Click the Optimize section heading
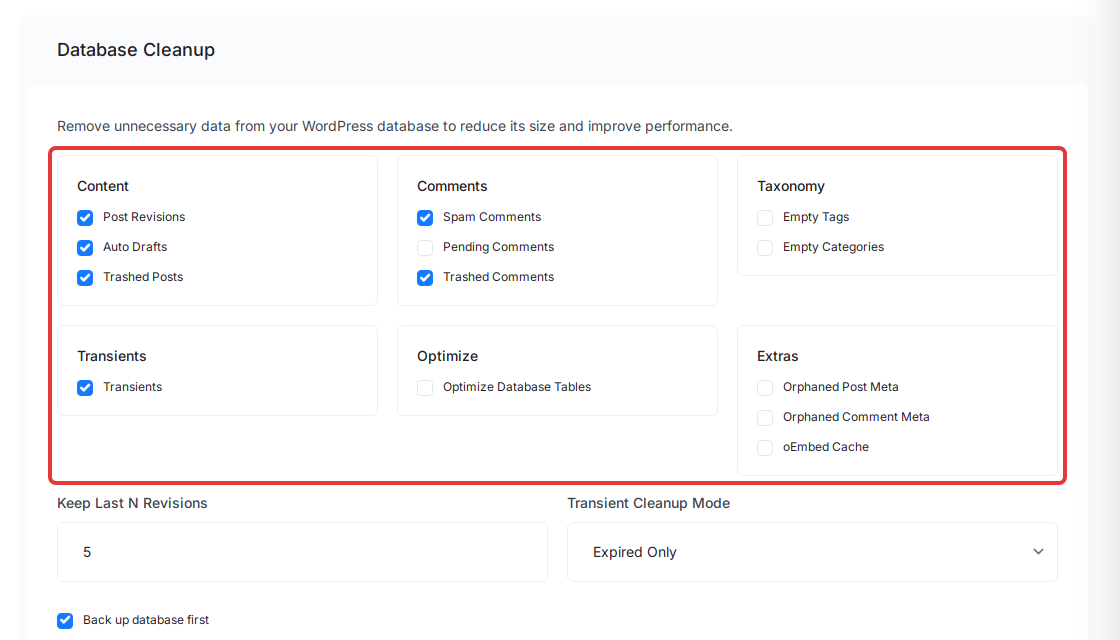 pos(447,356)
